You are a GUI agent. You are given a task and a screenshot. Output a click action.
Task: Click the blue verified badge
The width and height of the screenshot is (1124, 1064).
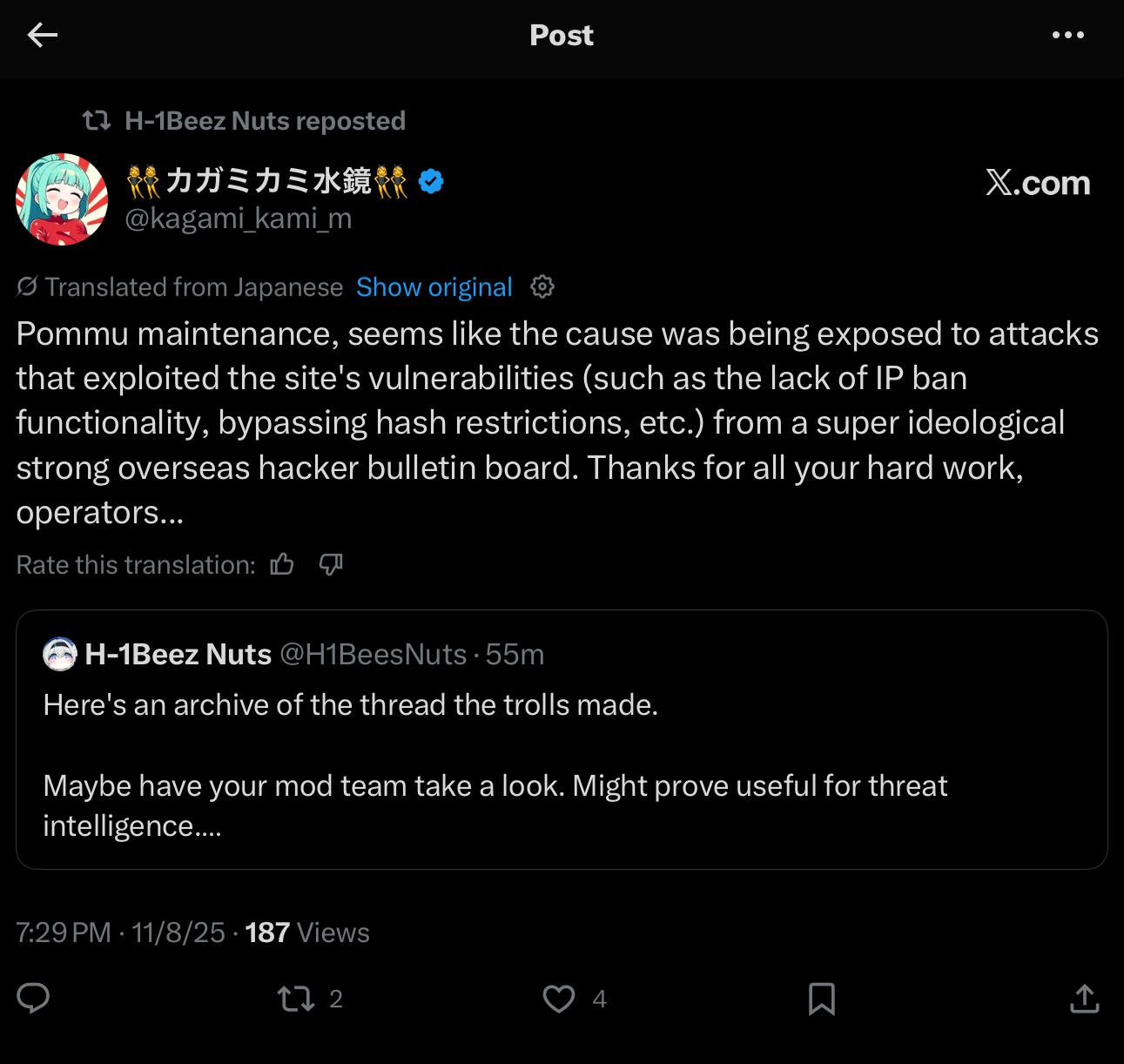click(x=432, y=181)
